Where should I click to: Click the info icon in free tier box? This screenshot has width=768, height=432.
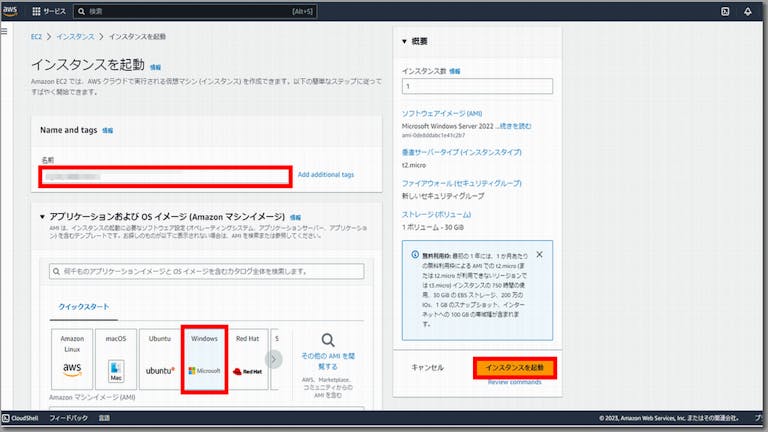click(415, 255)
